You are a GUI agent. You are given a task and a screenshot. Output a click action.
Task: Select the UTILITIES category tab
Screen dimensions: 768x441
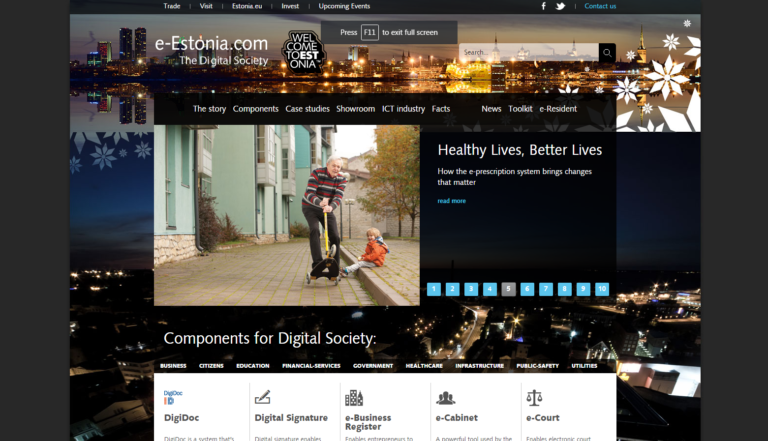click(x=584, y=366)
